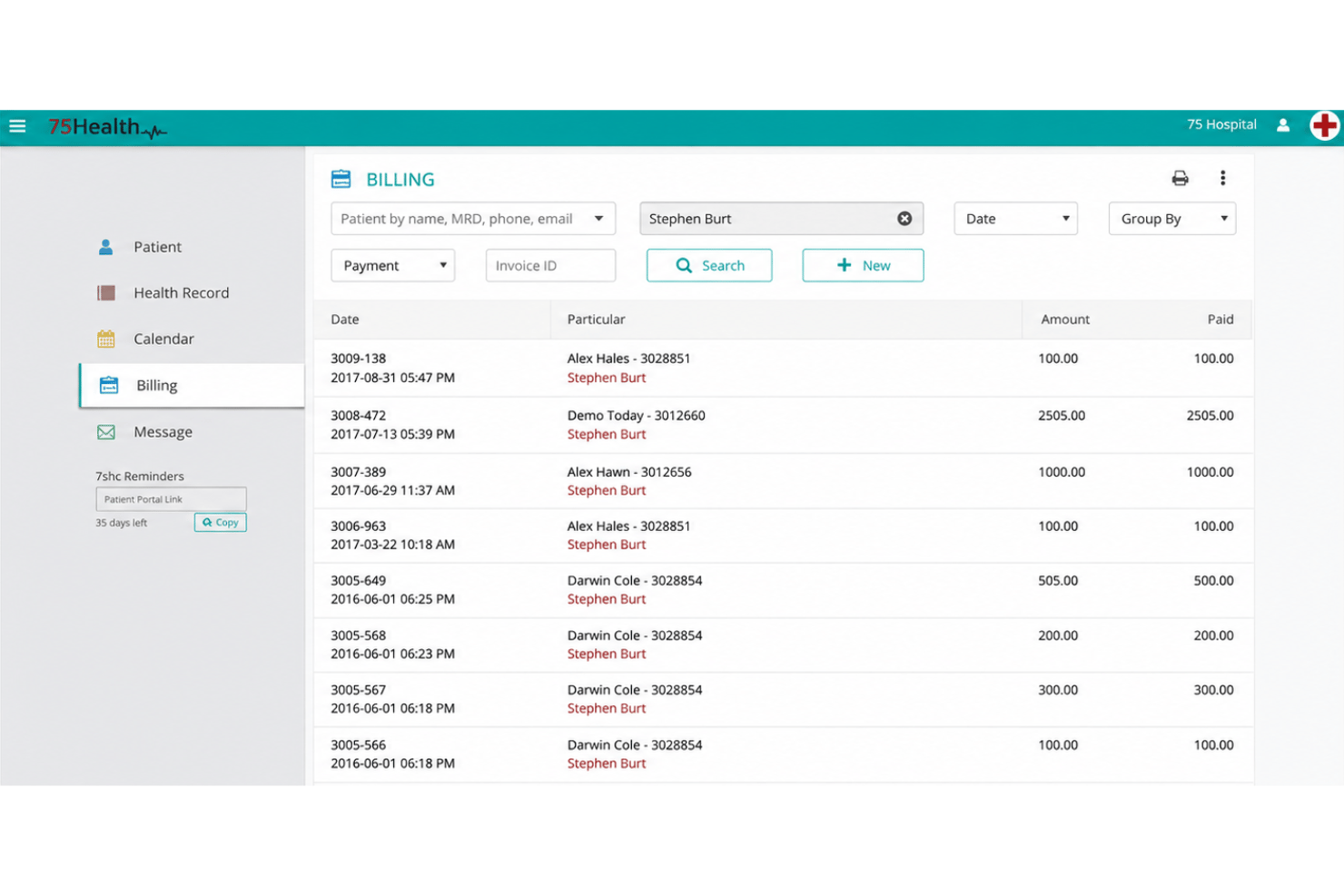The height and width of the screenshot is (896, 1344).
Task: Click Stephen Burt under Demo Today
Action: click(x=607, y=435)
